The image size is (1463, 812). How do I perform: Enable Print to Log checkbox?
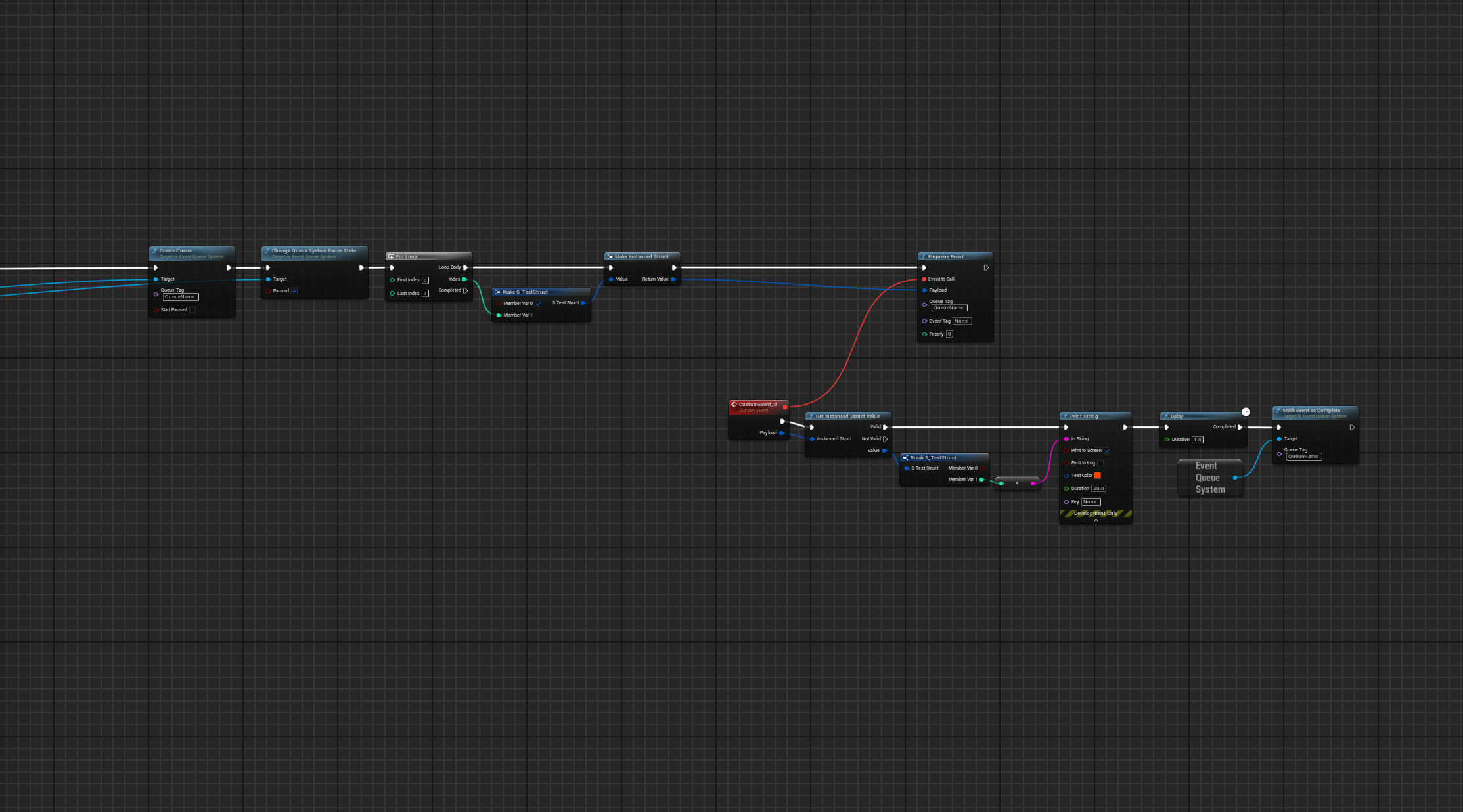coord(1100,463)
